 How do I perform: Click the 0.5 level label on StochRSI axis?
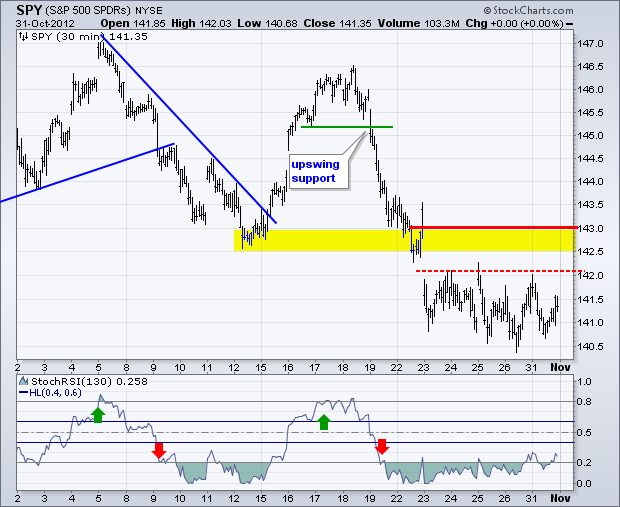(584, 433)
